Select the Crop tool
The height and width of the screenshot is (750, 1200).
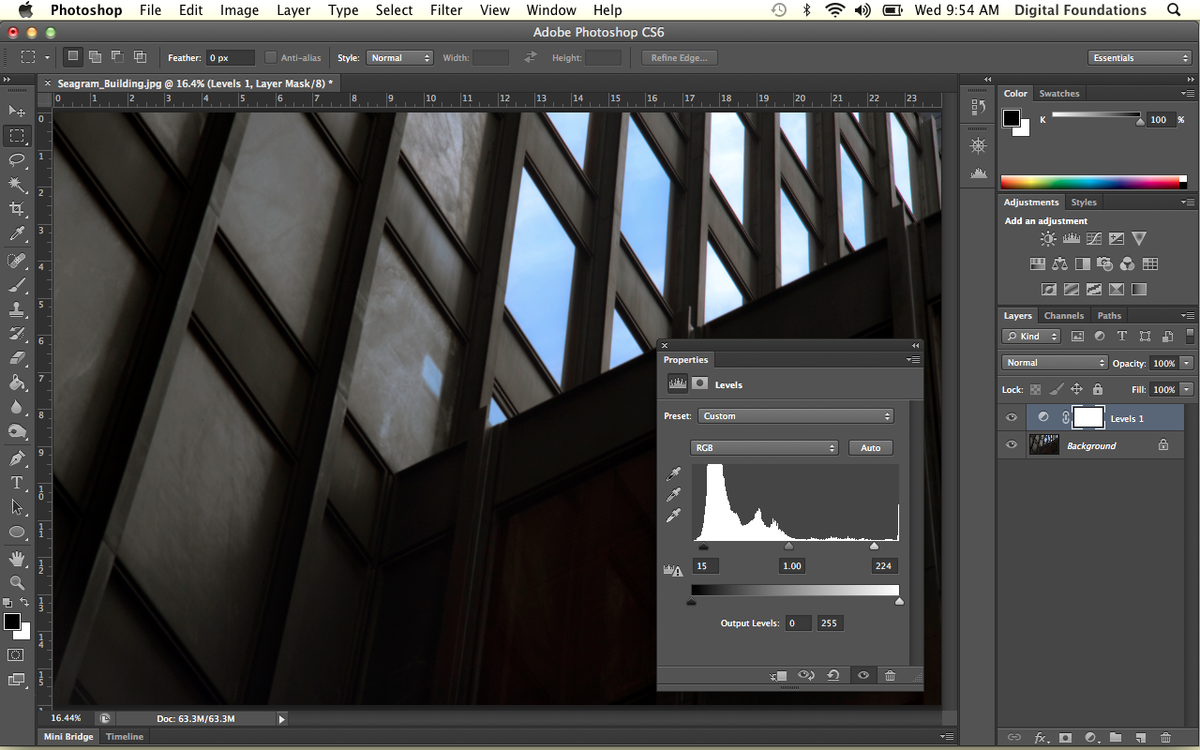[17, 209]
